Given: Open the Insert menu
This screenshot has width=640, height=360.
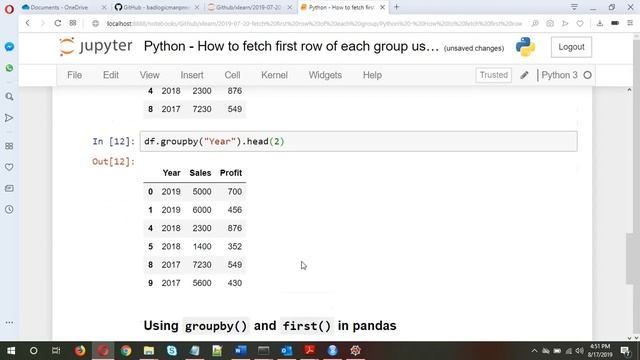Looking at the screenshot, I should (192, 75).
